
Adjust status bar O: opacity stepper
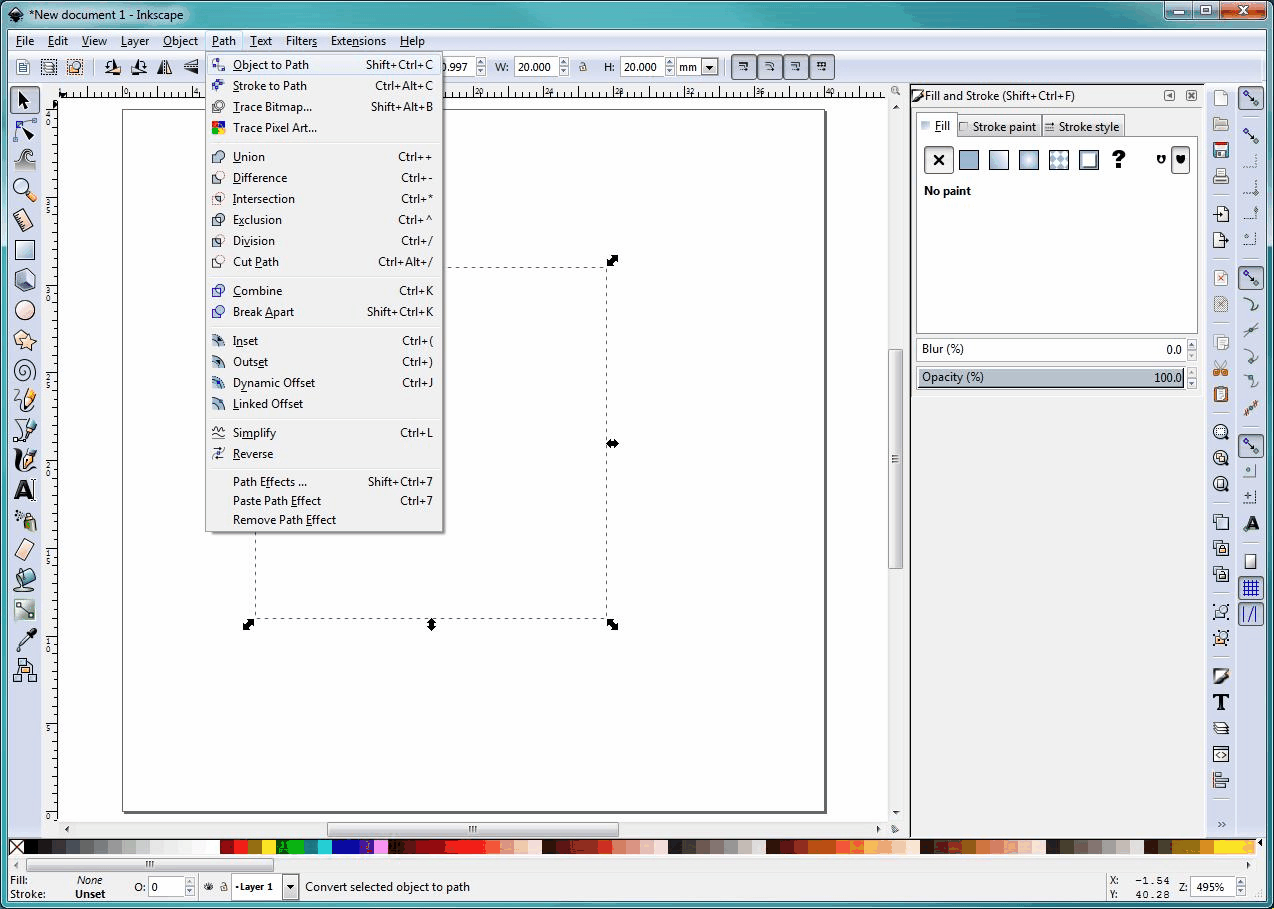[189, 887]
